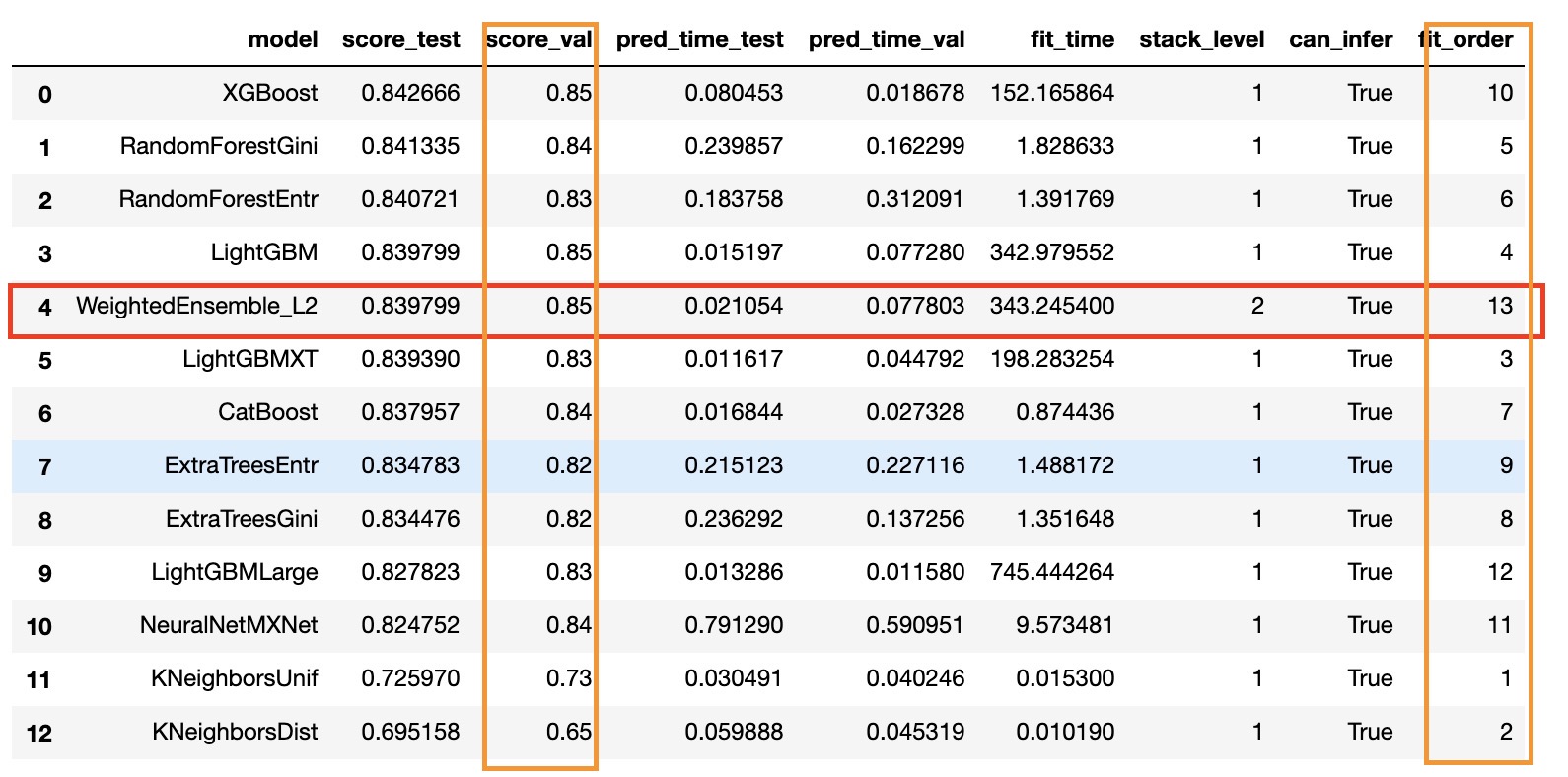Select the ExtraTreesEntr model cell
Screen dimensions: 1568x777
pos(242,465)
